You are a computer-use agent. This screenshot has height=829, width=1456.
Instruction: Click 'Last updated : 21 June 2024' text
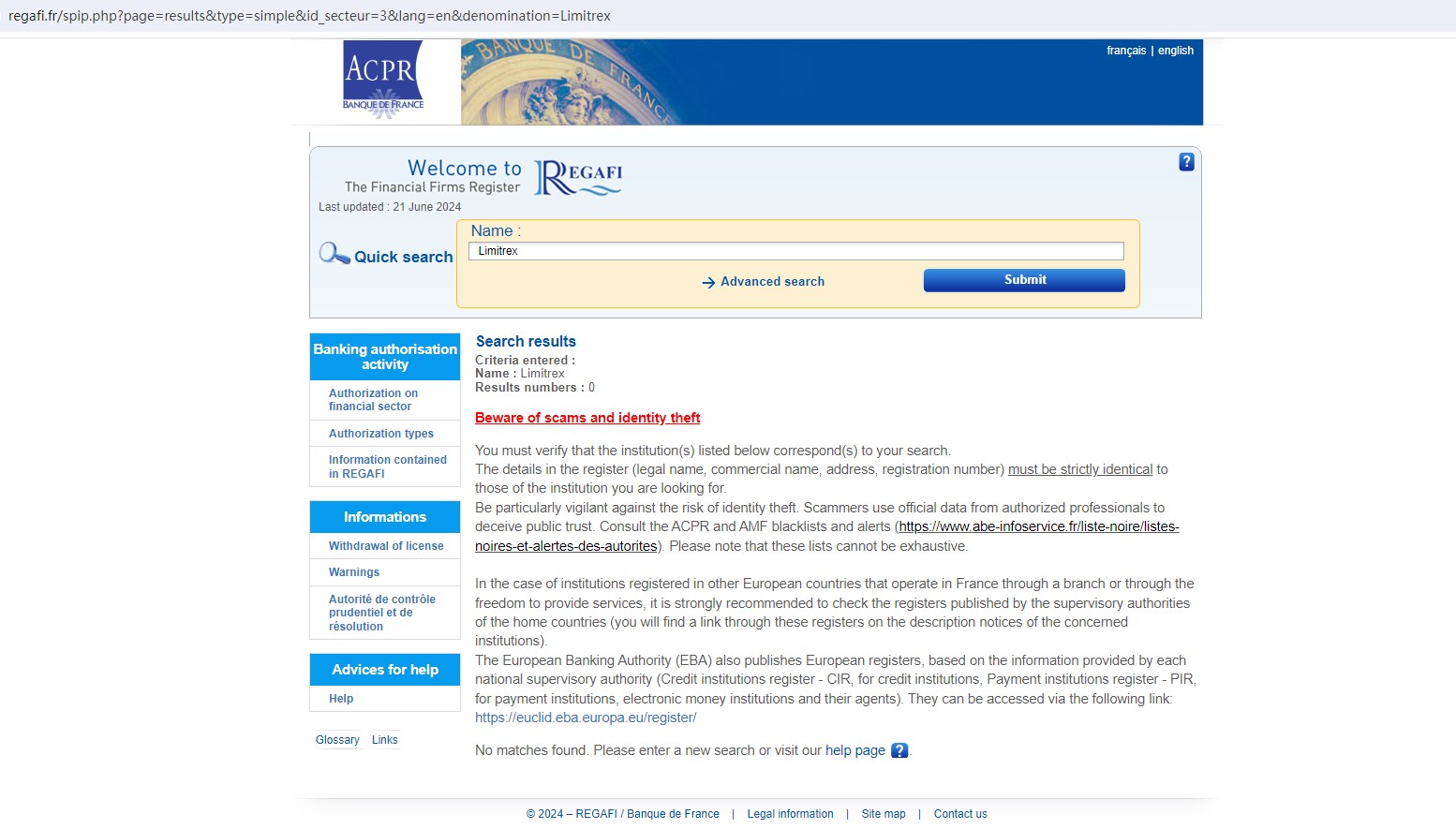[x=390, y=207]
